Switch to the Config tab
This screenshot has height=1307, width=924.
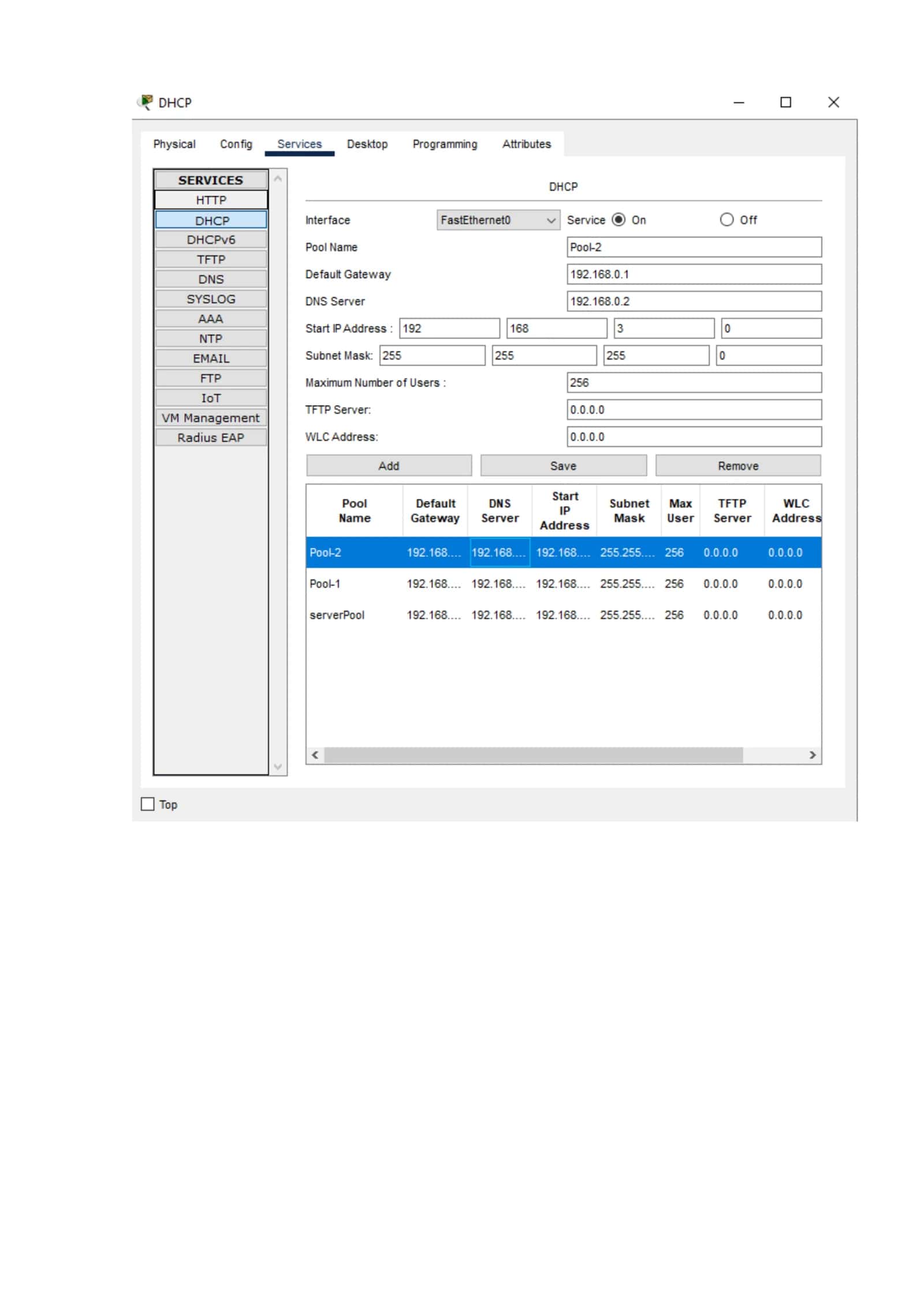coord(236,144)
